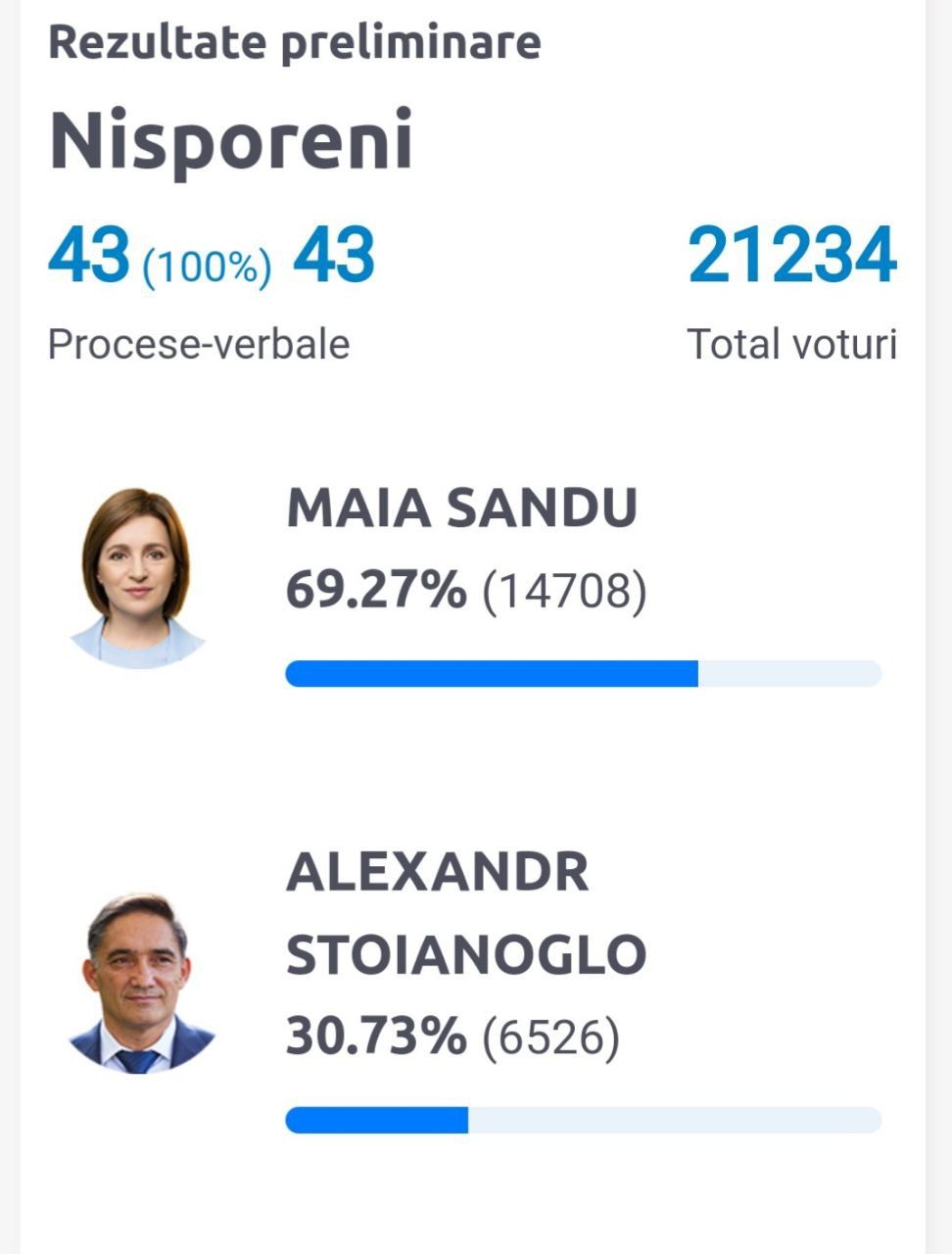Screen dimensions: 952x1254
Task: Click Maia Sandu's candidate photo
Action: (x=137, y=578)
